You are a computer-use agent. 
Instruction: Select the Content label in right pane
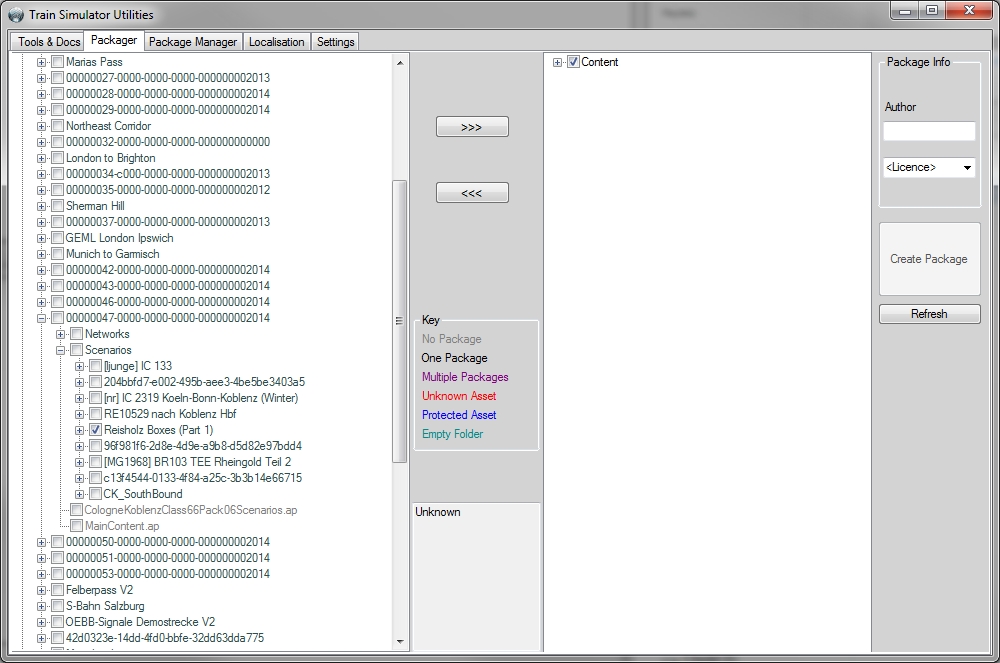coord(599,62)
